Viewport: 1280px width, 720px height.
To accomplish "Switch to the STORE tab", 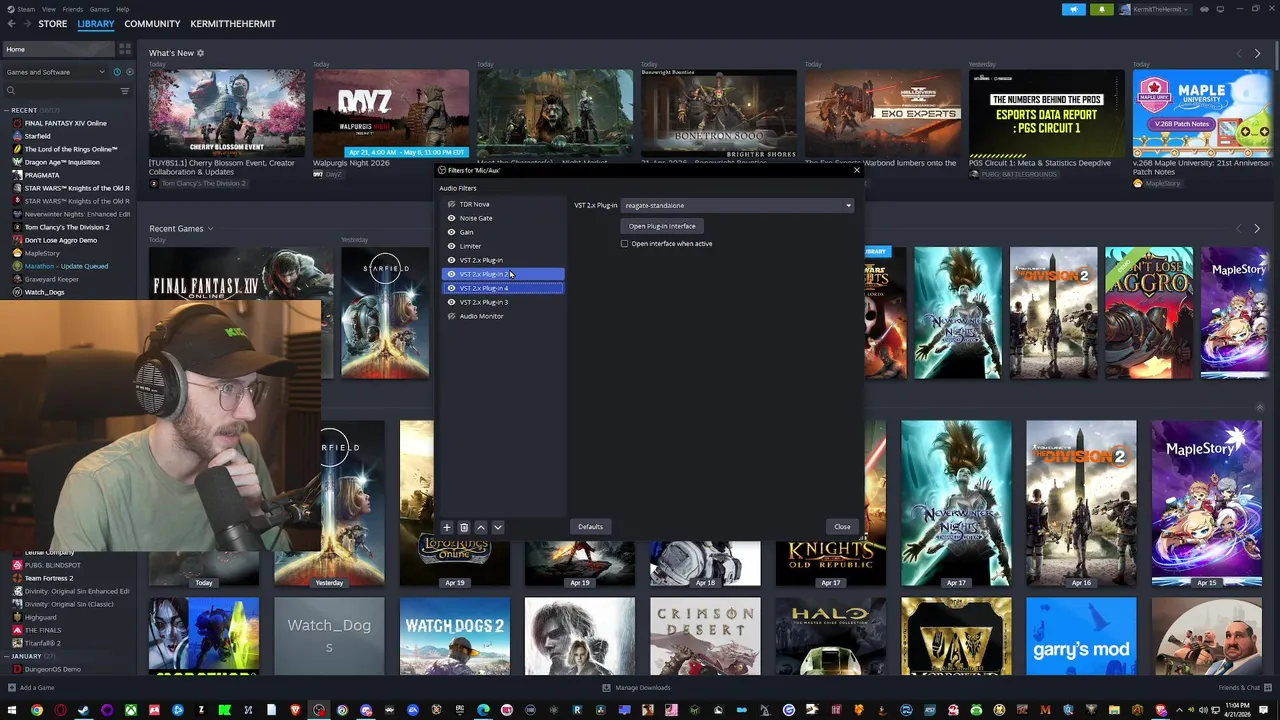I will (x=52, y=24).
